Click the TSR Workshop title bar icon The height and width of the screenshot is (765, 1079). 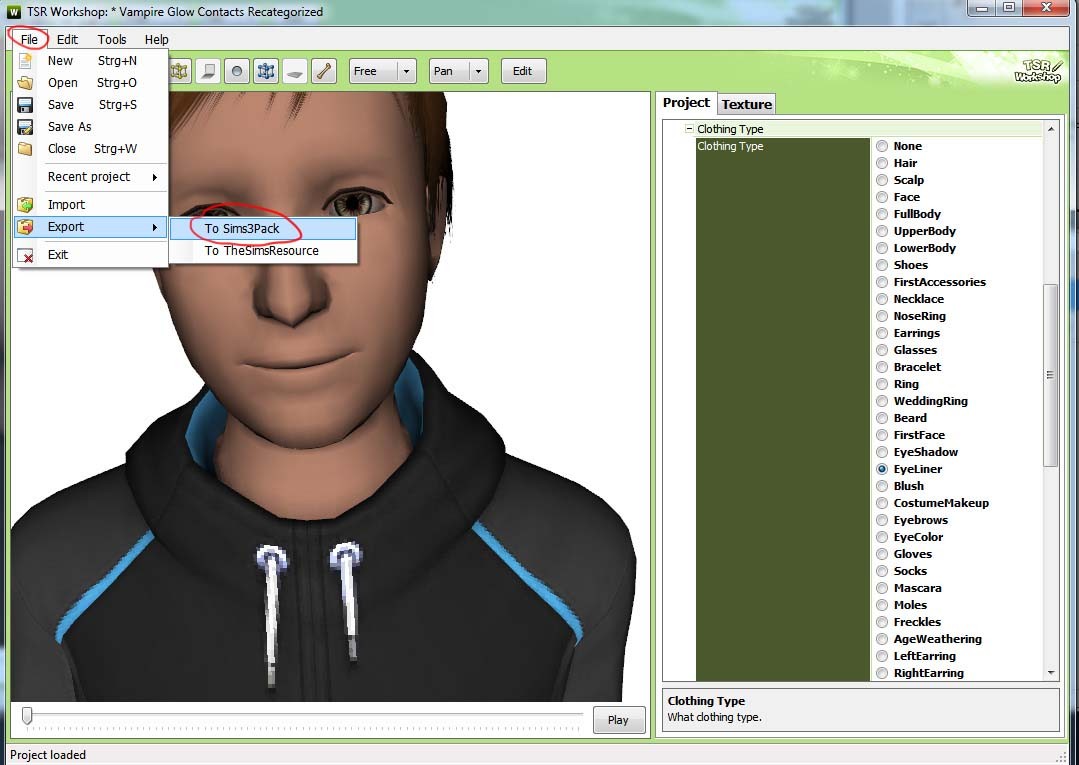(14, 12)
